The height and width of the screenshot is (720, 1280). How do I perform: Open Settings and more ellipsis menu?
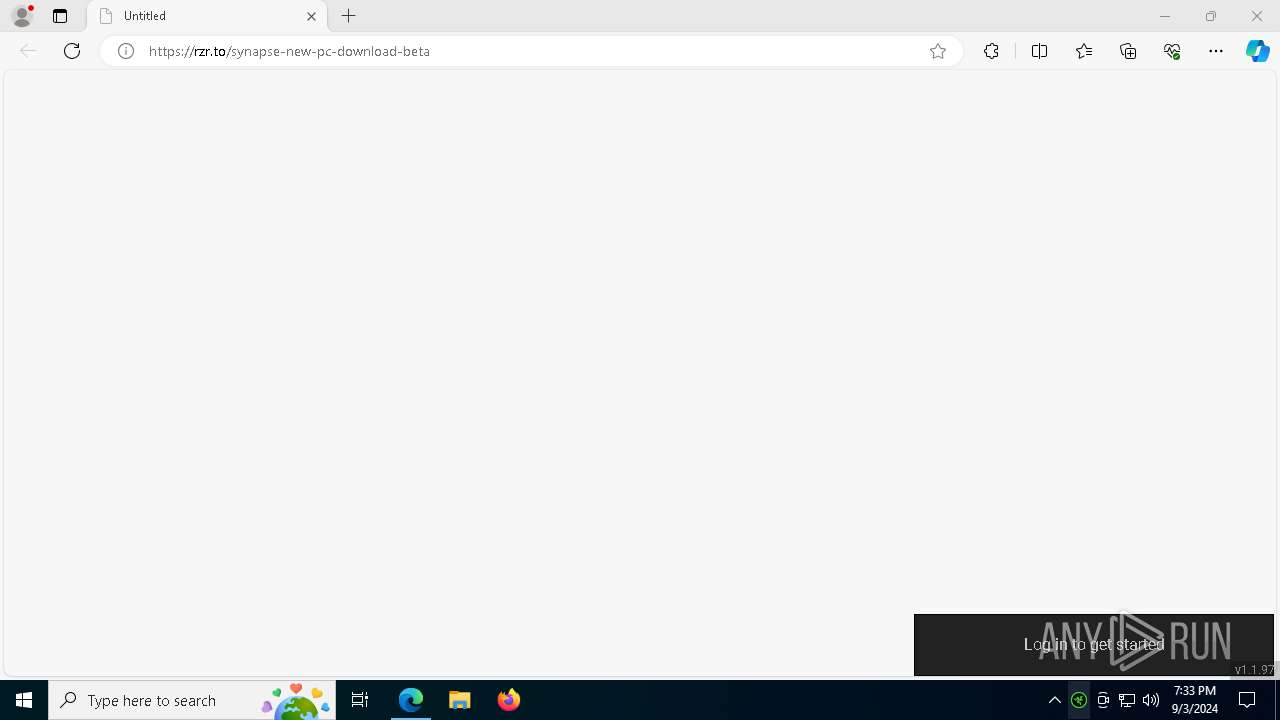(x=1216, y=51)
